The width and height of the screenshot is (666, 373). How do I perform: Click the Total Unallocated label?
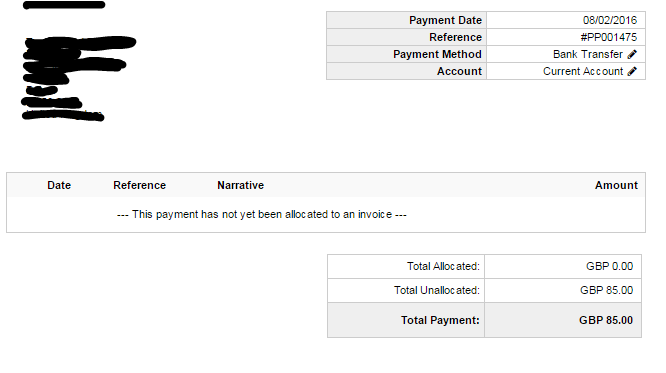click(437, 290)
